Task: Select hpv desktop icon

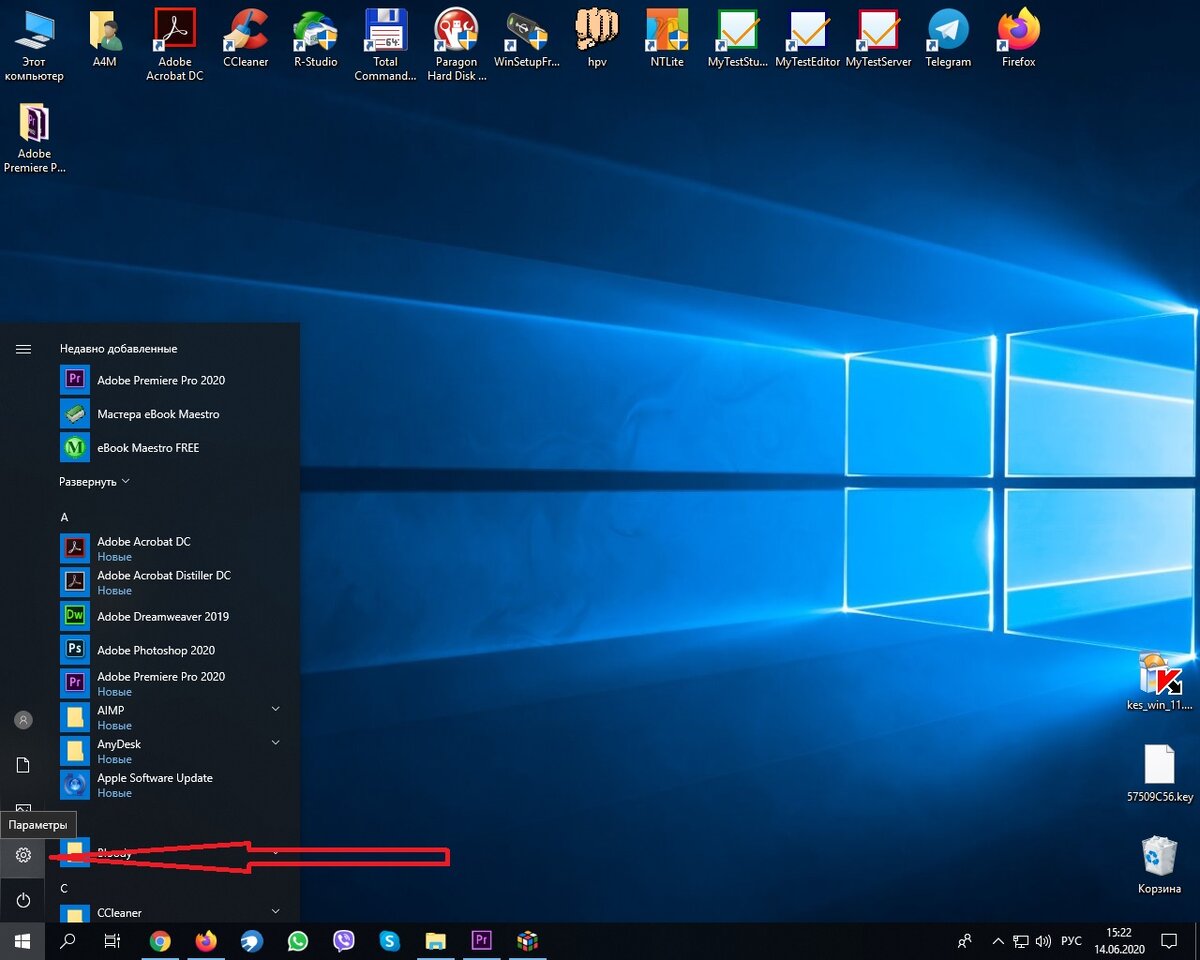Action: 597,40
